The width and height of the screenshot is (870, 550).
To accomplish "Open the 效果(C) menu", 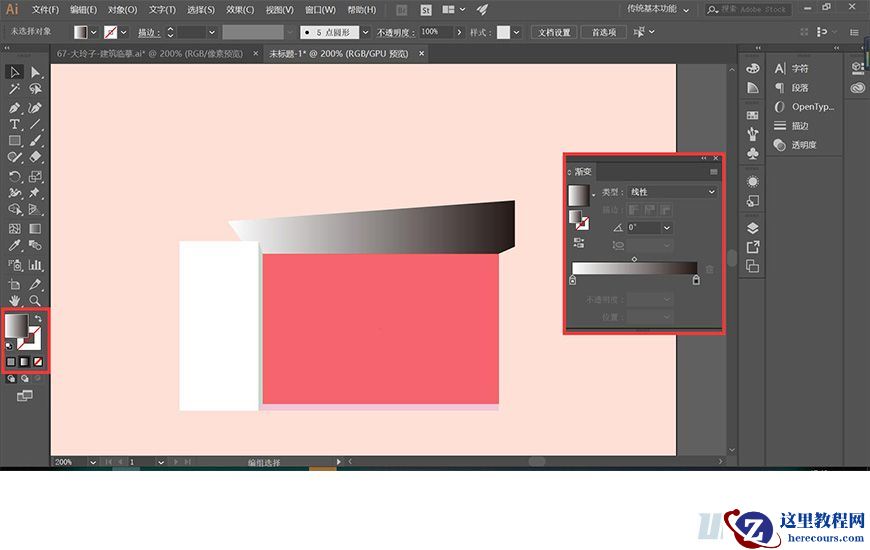I will (240, 9).
